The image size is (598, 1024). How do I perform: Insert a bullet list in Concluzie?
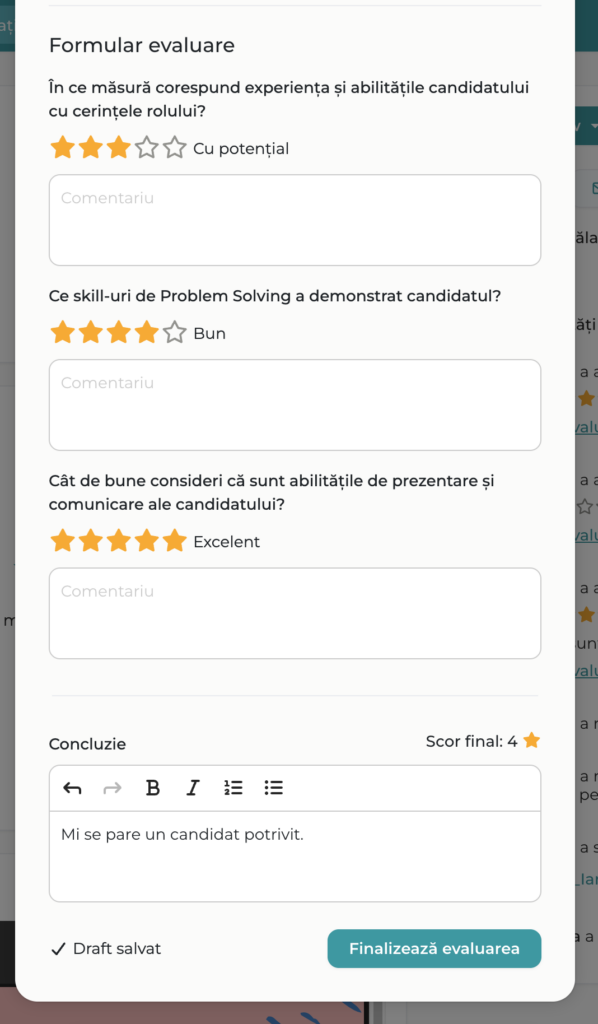(x=273, y=788)
